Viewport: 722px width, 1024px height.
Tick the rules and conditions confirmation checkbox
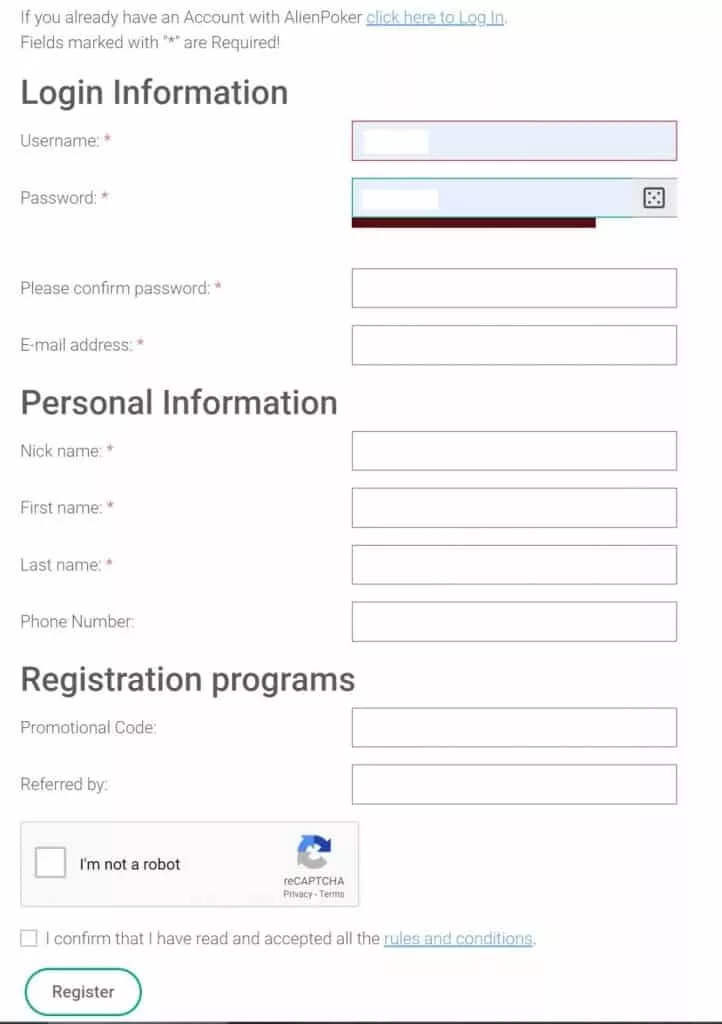coord(29,938)
